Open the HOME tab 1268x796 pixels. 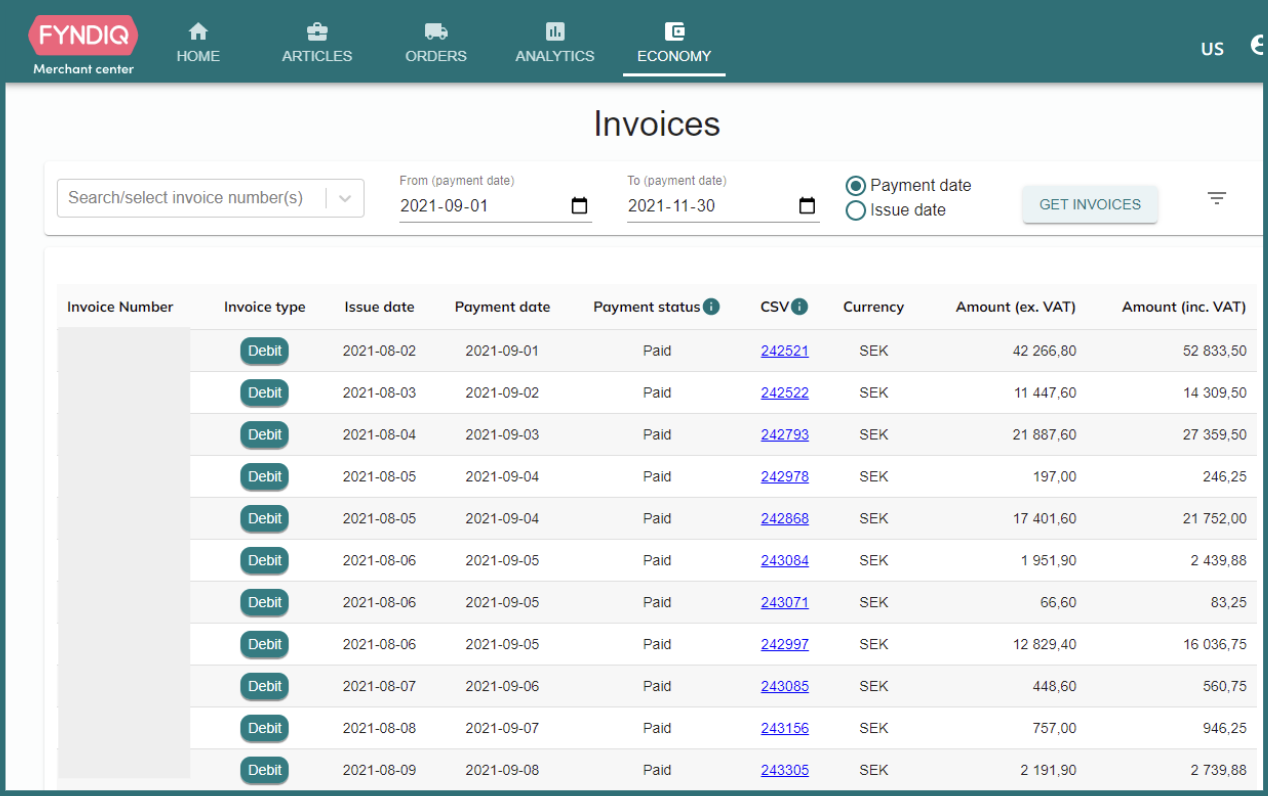[x=198, y=44]
